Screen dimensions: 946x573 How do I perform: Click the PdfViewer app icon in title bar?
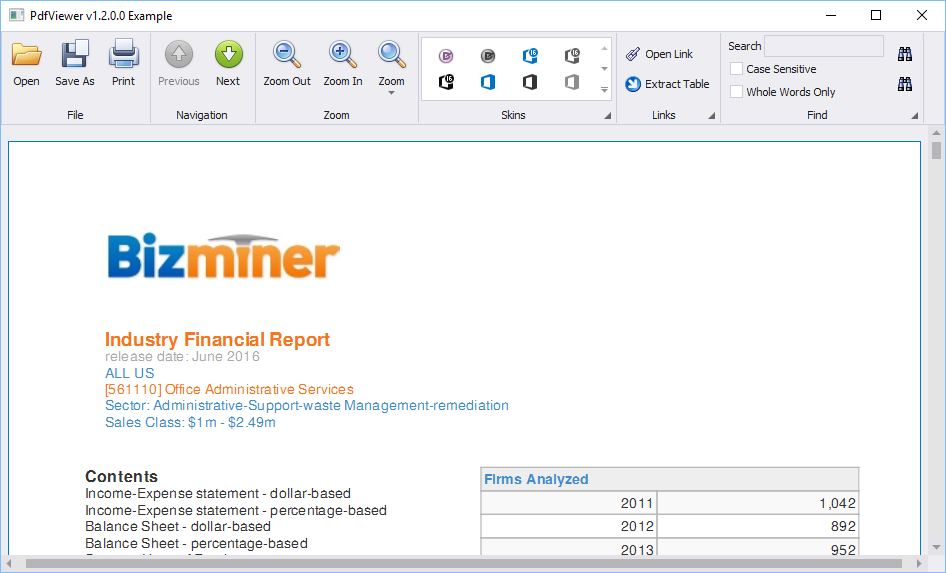coord(16,15)
